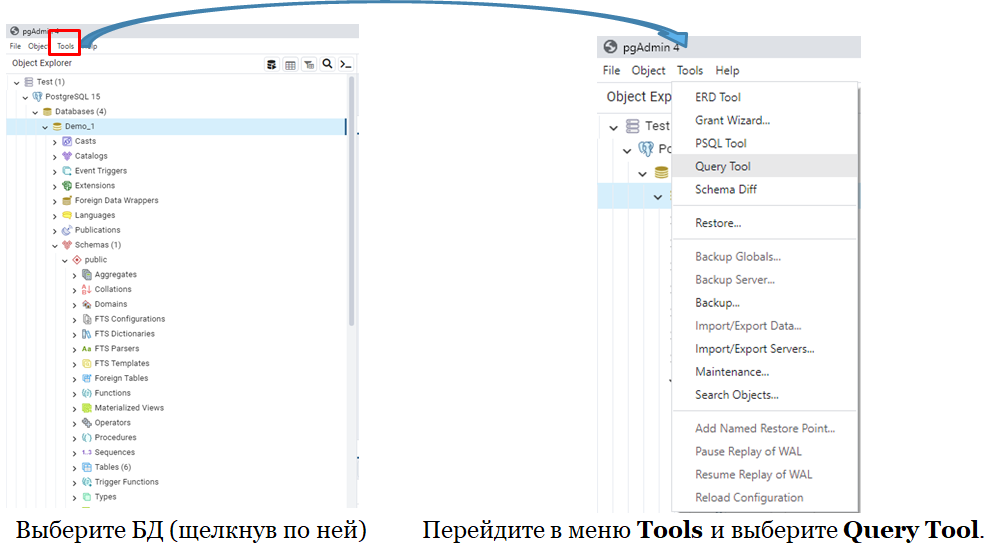Screen dimensions: 1002x558
Task: Expand the Casts node
Action: click(x=55, y=142)
